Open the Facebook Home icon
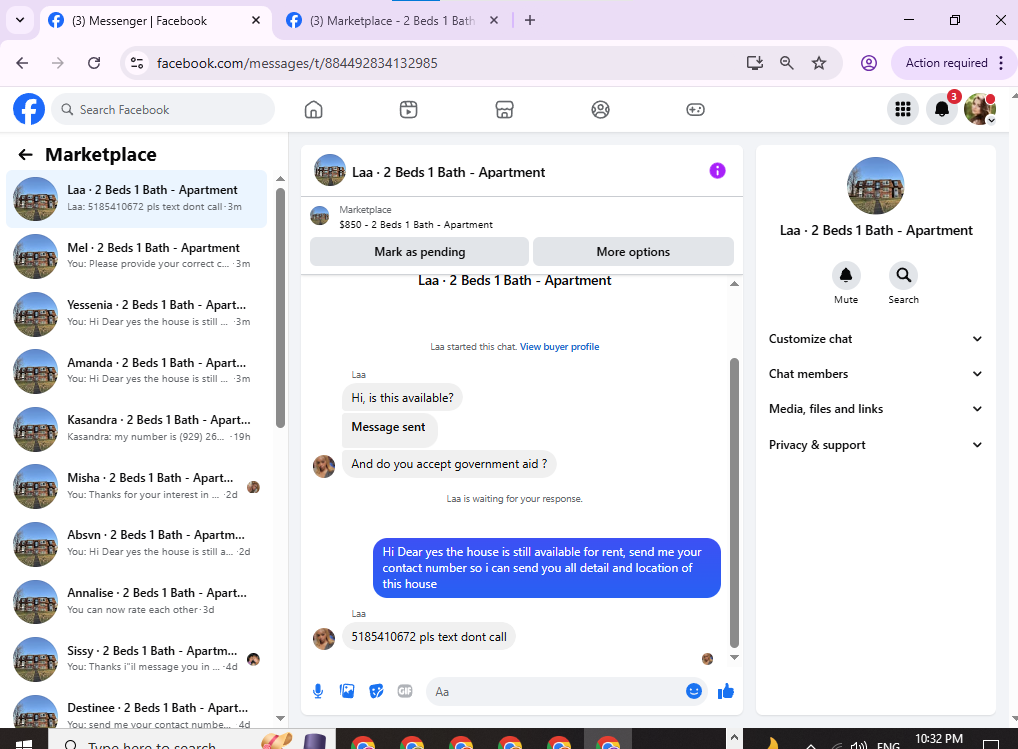Viewport: 1018px width, 749px height. tap(313, 110)
